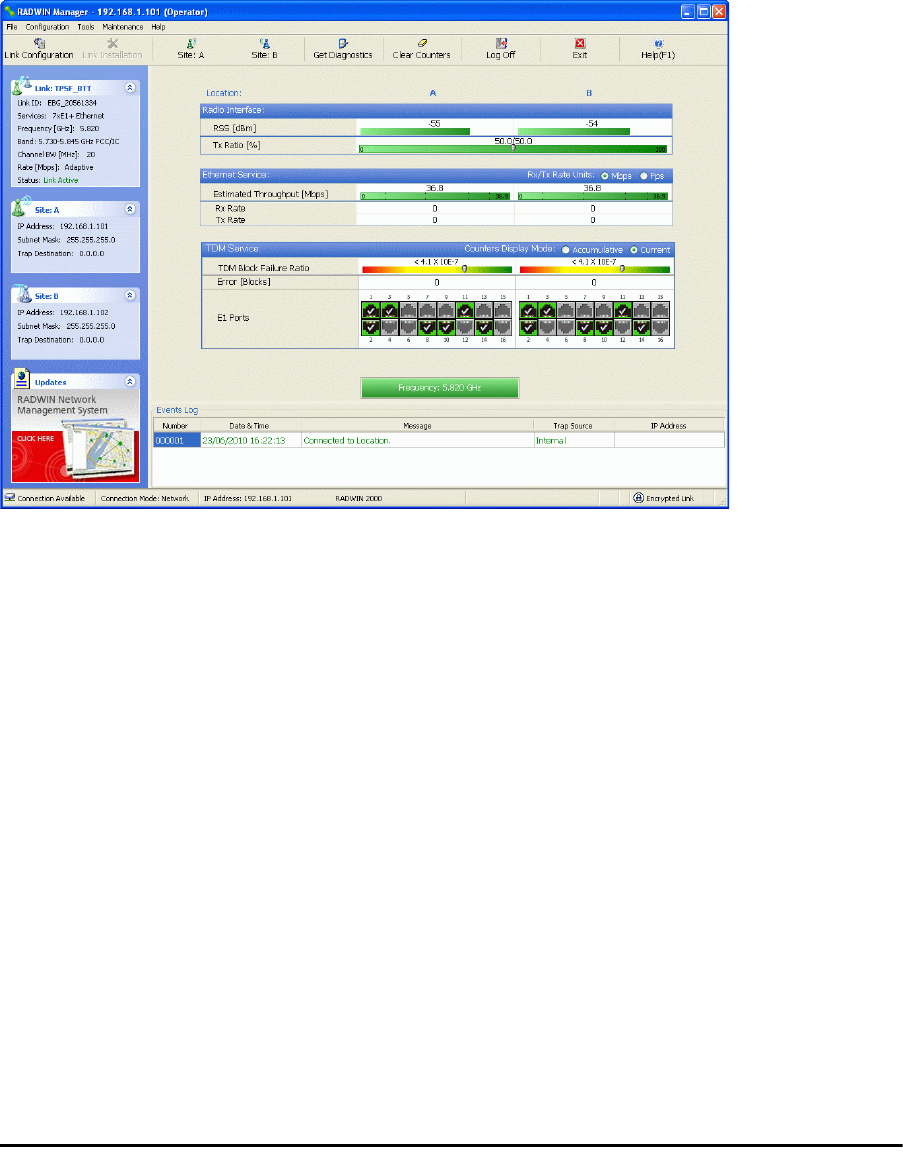This screenshot has height=1163, width=903.
Task: Click the Trap Source column header
Action: pos(573,426)
